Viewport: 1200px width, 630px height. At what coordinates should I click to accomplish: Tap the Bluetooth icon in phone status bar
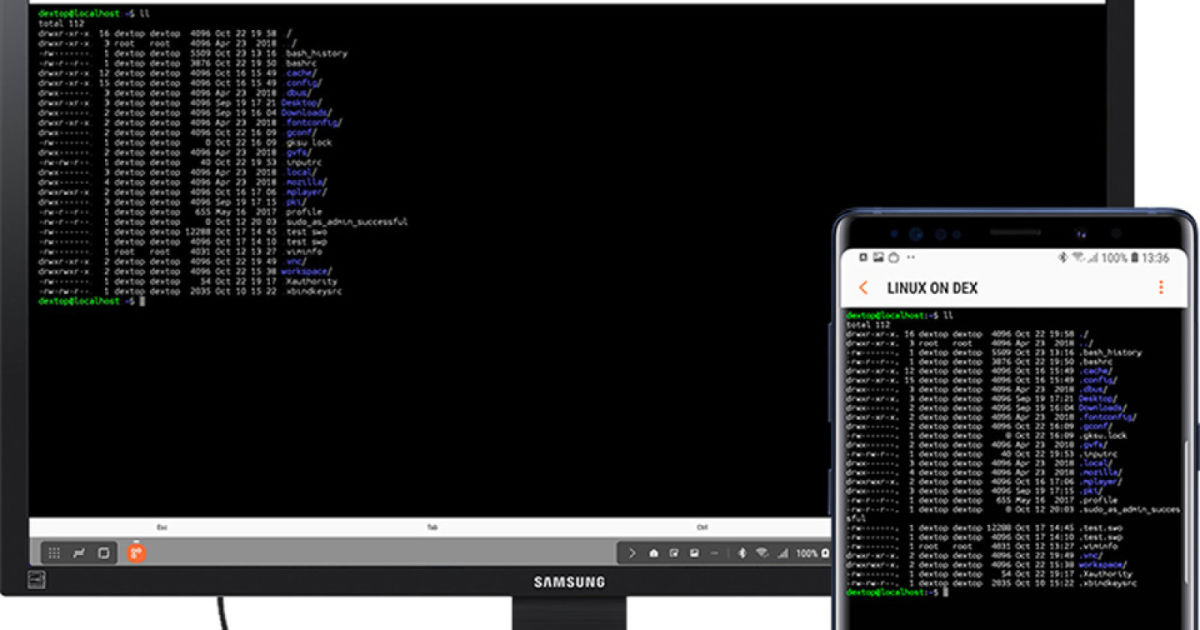[1063, 258]
